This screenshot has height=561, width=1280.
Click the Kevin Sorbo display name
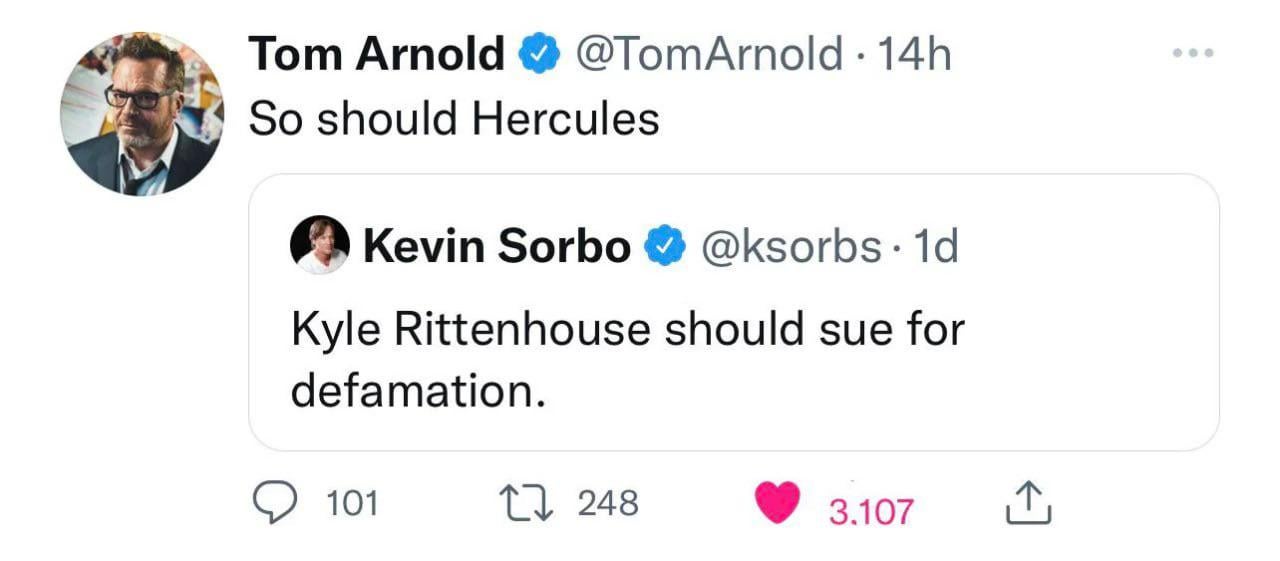497,246
